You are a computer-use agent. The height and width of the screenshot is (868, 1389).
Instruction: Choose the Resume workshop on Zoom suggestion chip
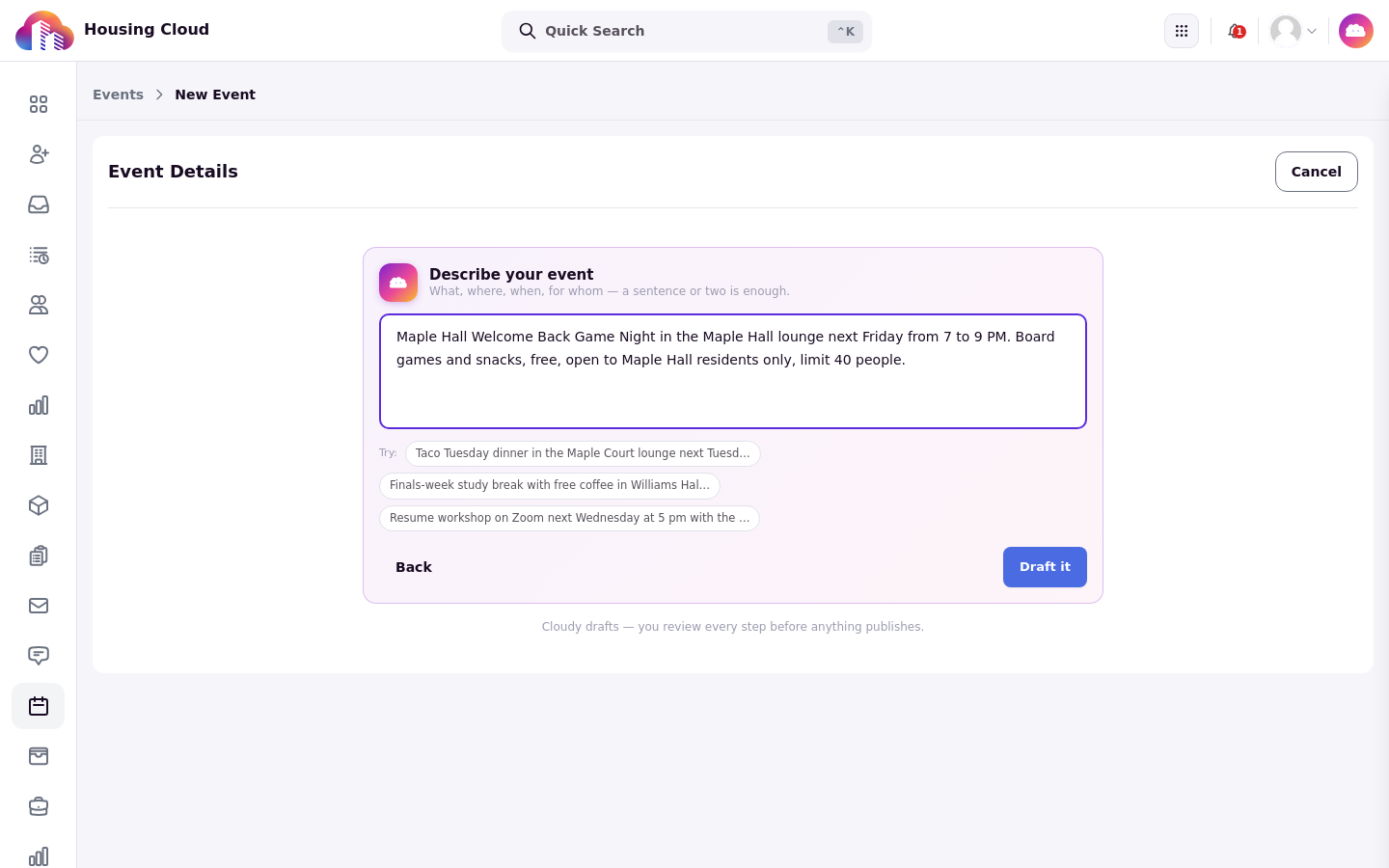point(569,518)
